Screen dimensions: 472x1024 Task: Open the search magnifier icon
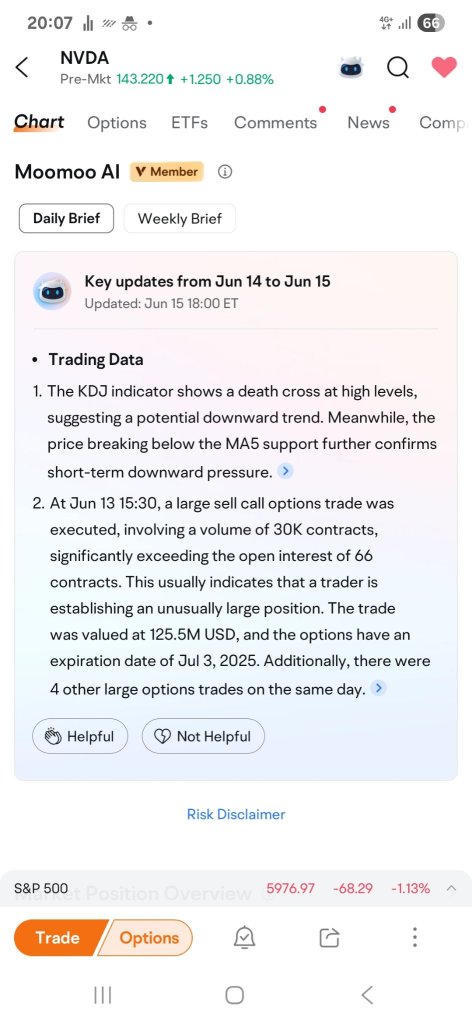[398, 67]
